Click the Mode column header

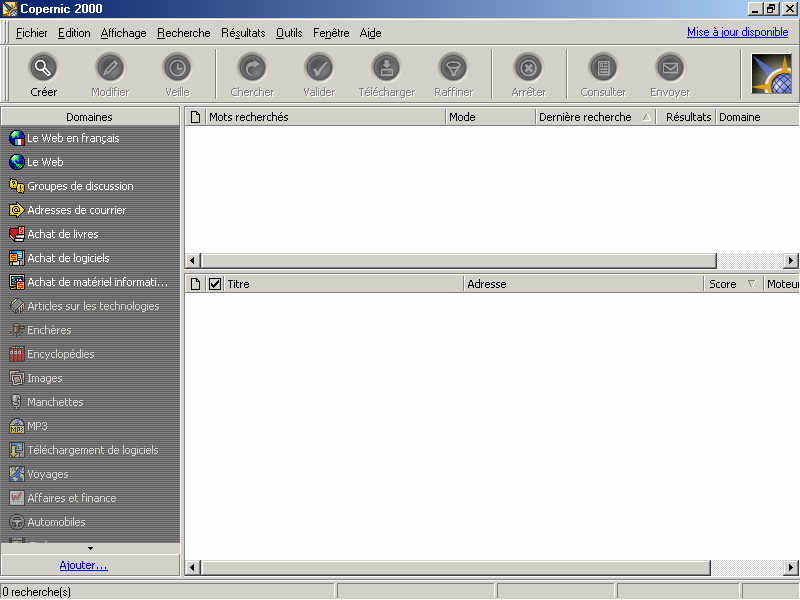click(x=490, y=117)
